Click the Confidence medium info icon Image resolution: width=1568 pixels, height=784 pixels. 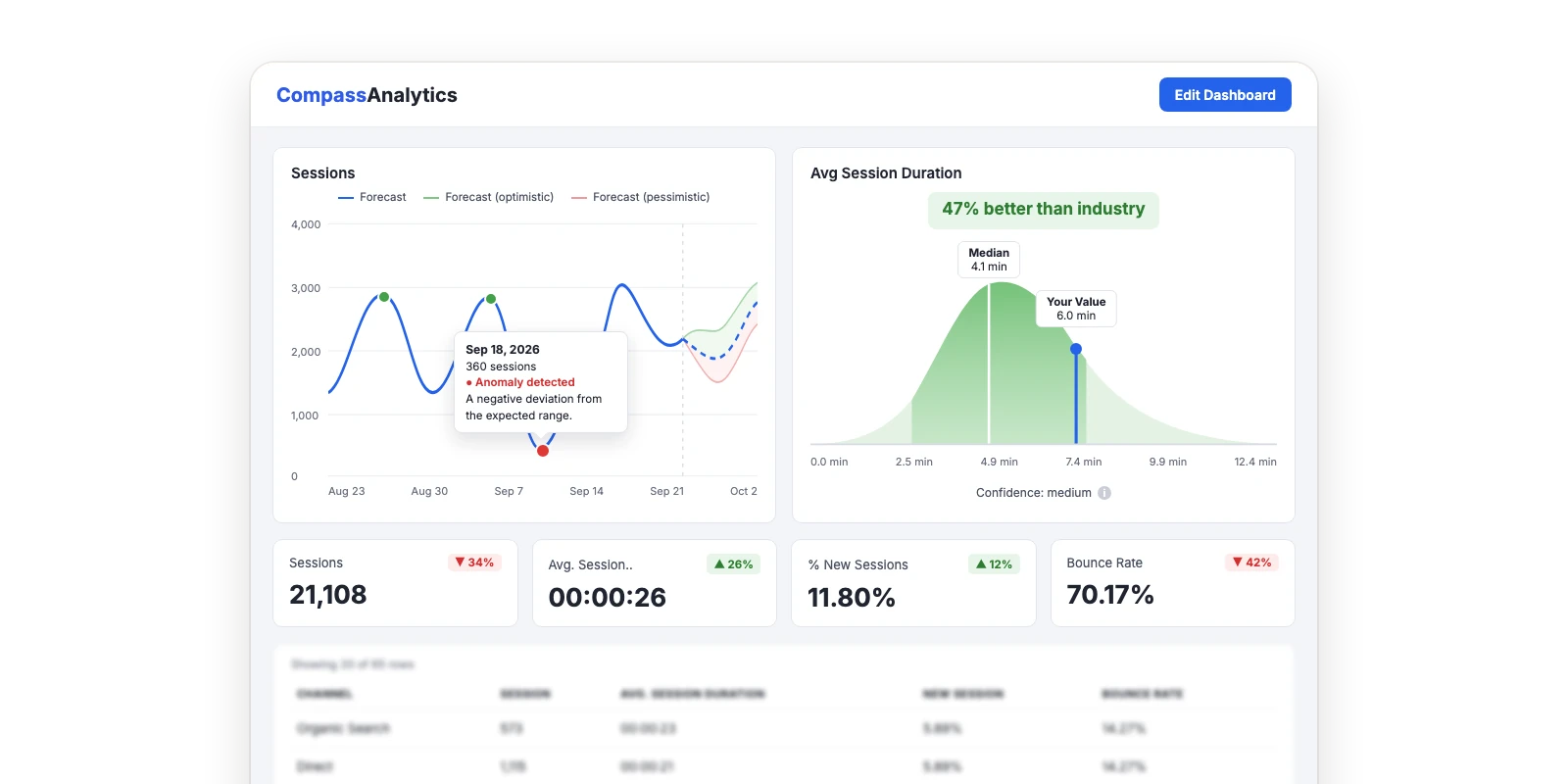click(1104, 493)
